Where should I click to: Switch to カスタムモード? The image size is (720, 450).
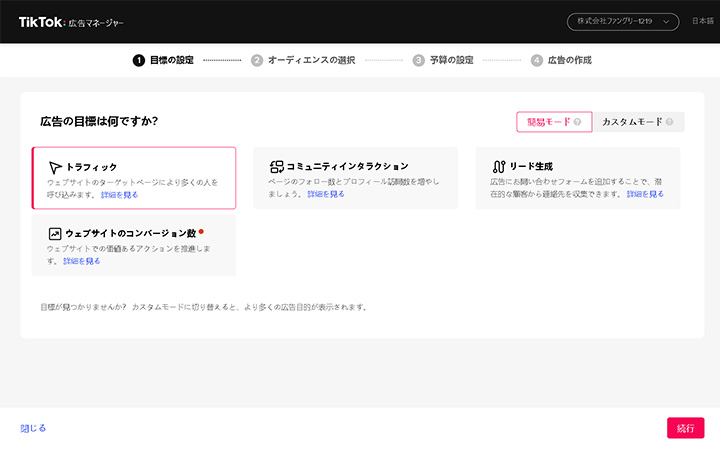632,122
